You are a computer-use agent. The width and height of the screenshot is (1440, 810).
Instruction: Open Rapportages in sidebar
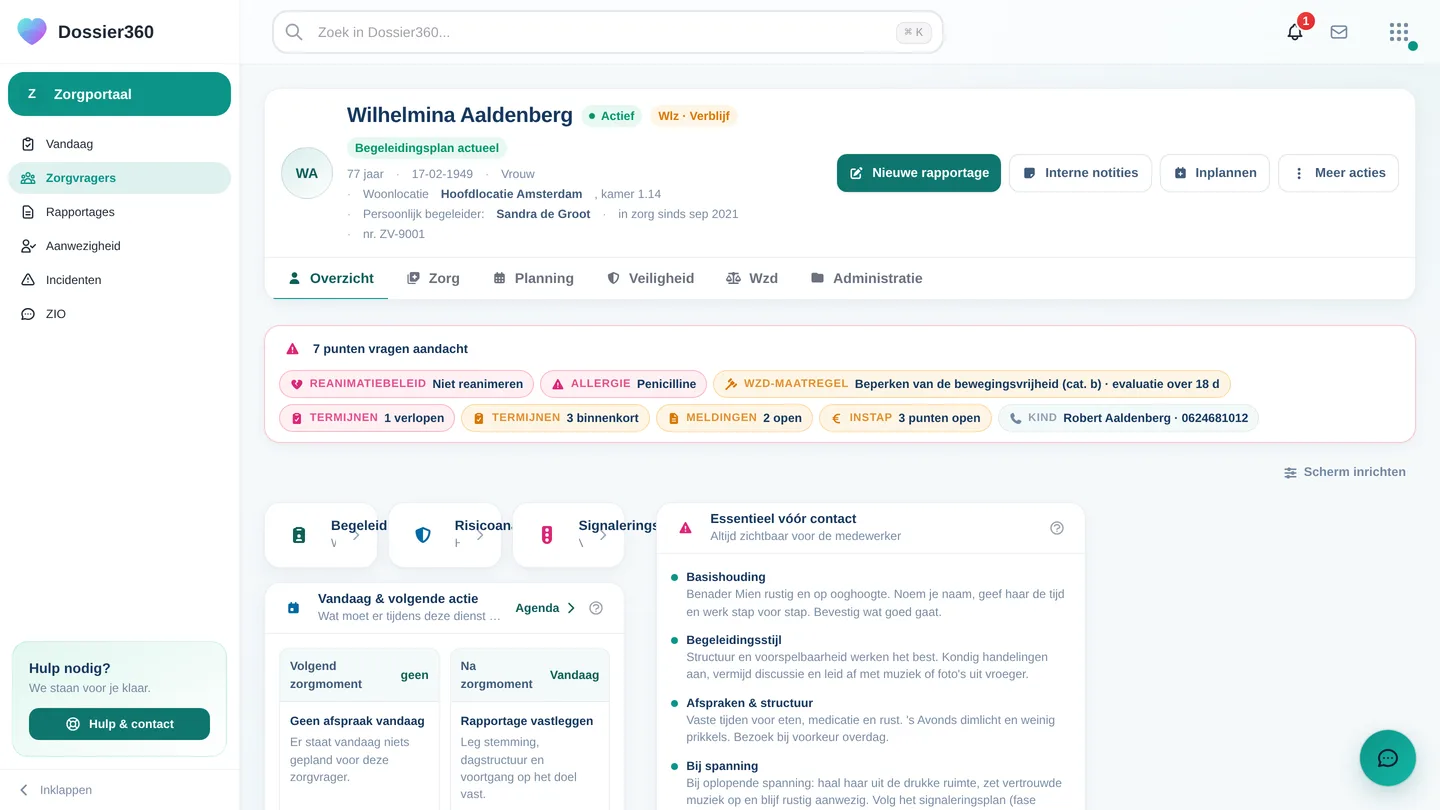pos(119,212)
